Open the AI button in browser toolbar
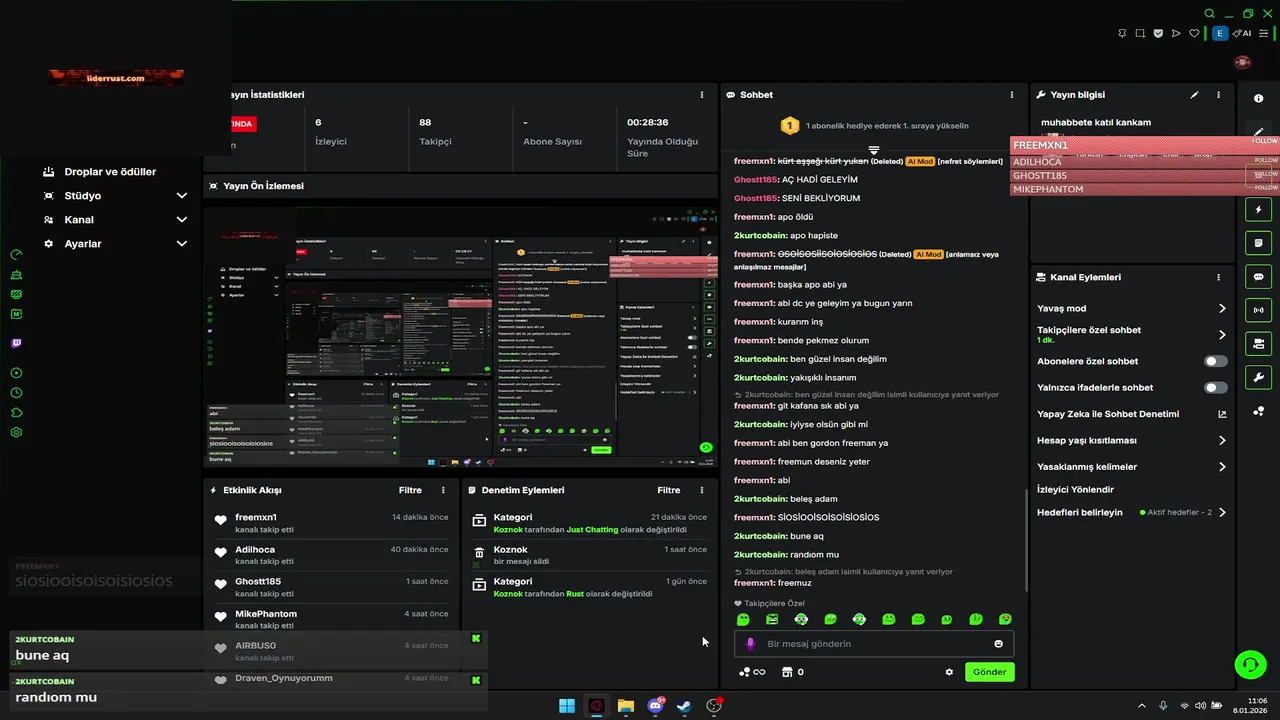This screenshot has height=720, width=1280. click(1243, 33)
